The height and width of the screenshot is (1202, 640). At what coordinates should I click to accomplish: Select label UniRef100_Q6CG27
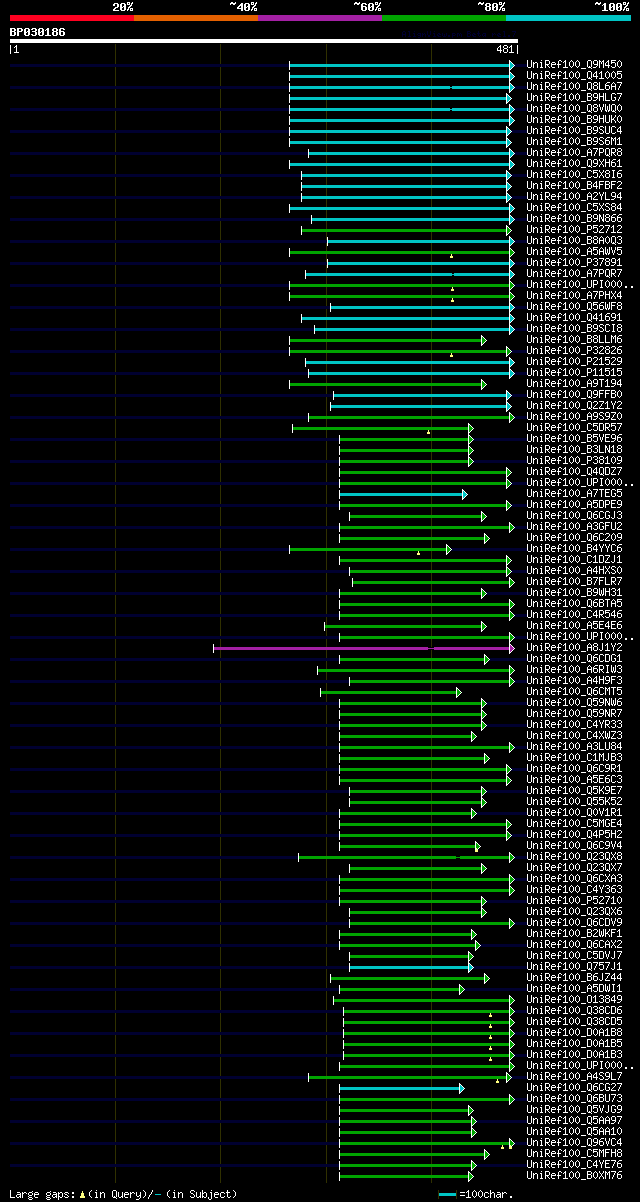pyautogui.click(x=574, y=1087)
